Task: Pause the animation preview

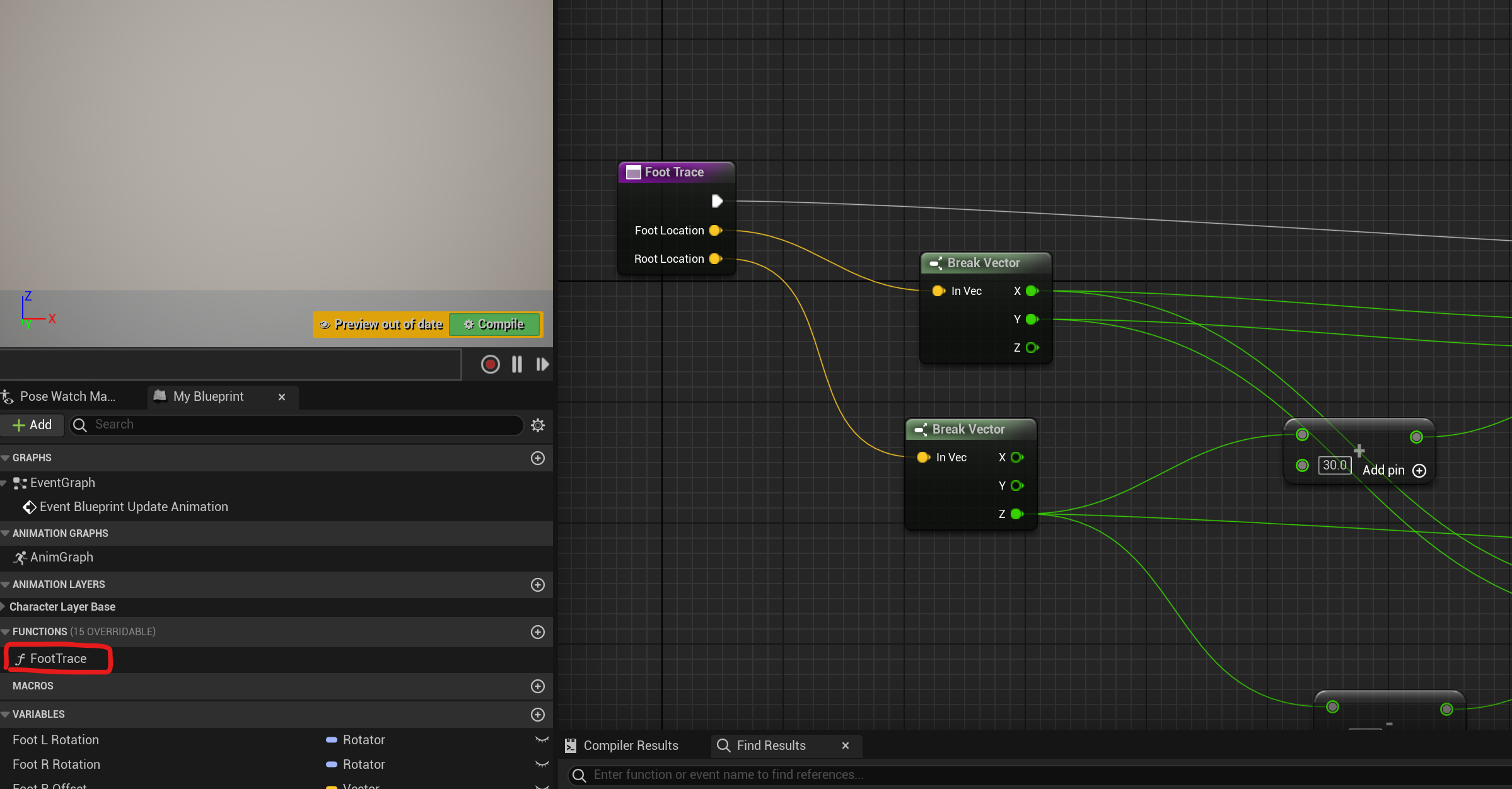Action: pyautogui.click(x=517, y=364)
